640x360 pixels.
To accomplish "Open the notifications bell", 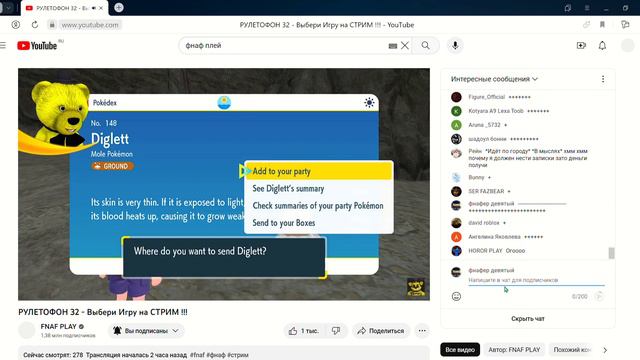I will pos(602,46).
